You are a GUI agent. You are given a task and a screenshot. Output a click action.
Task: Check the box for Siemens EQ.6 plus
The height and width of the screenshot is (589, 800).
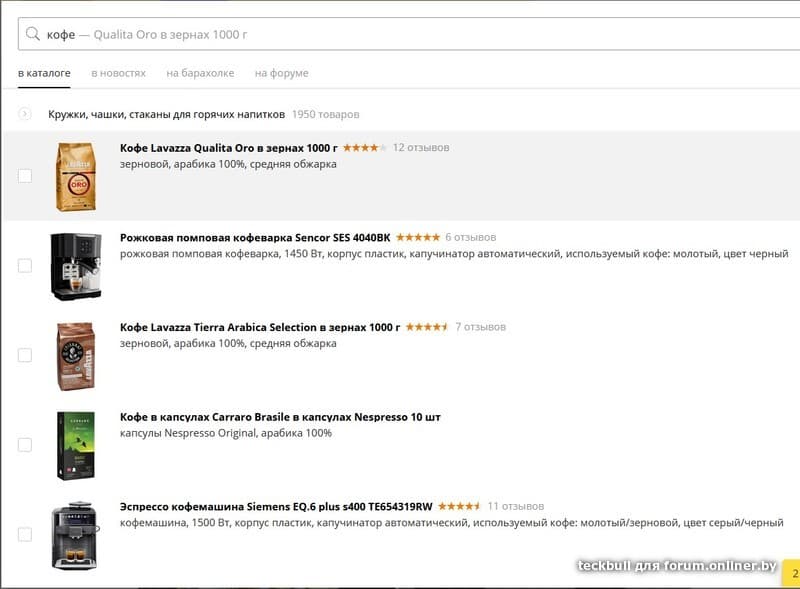coord(25,535)
